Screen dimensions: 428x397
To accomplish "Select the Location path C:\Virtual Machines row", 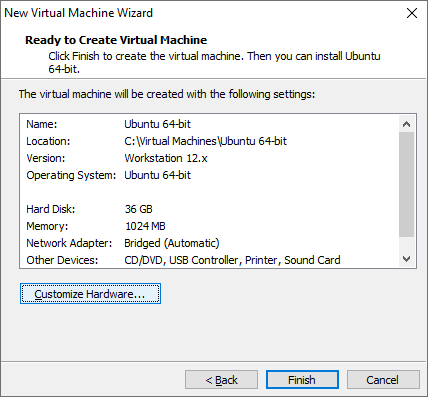I will pyautogui.click(x=209, y=141).
